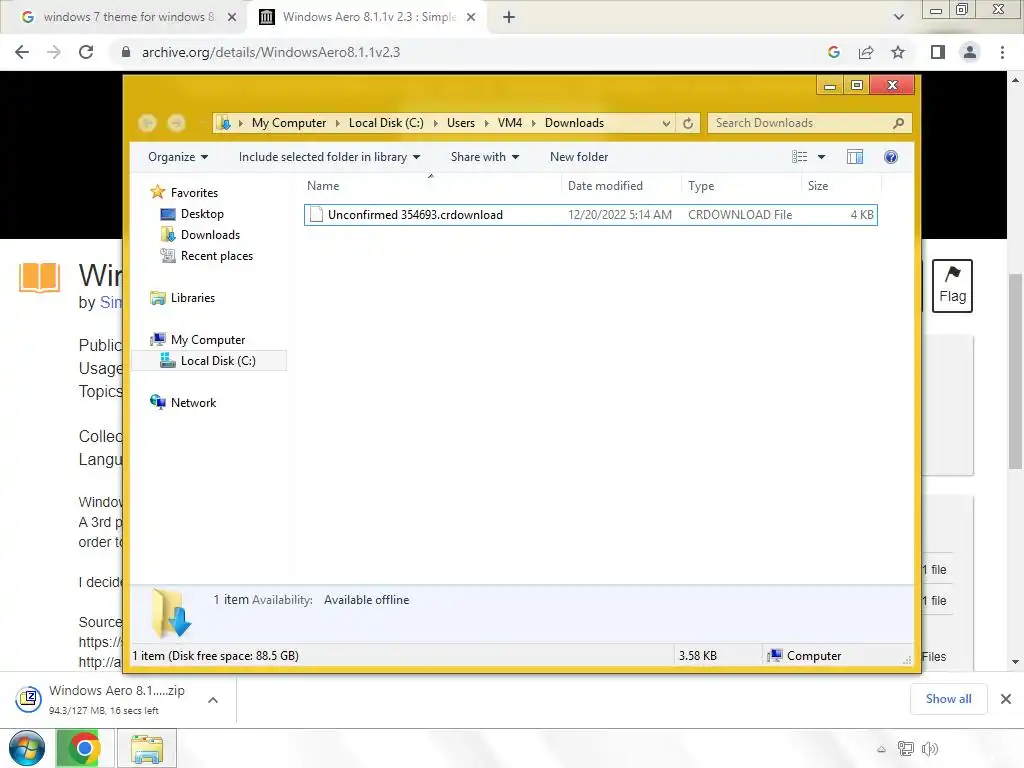
Task: Open the tray network icon
Action: (906, 748)
